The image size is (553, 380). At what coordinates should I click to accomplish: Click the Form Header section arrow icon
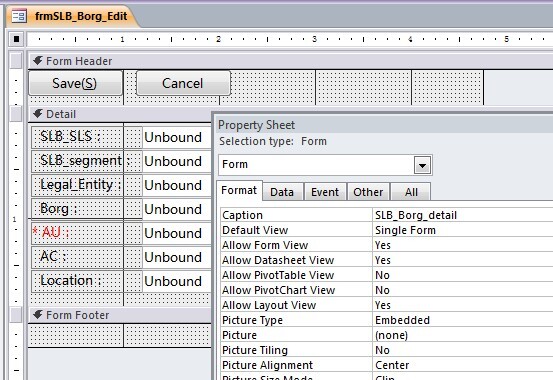[38, 61]
